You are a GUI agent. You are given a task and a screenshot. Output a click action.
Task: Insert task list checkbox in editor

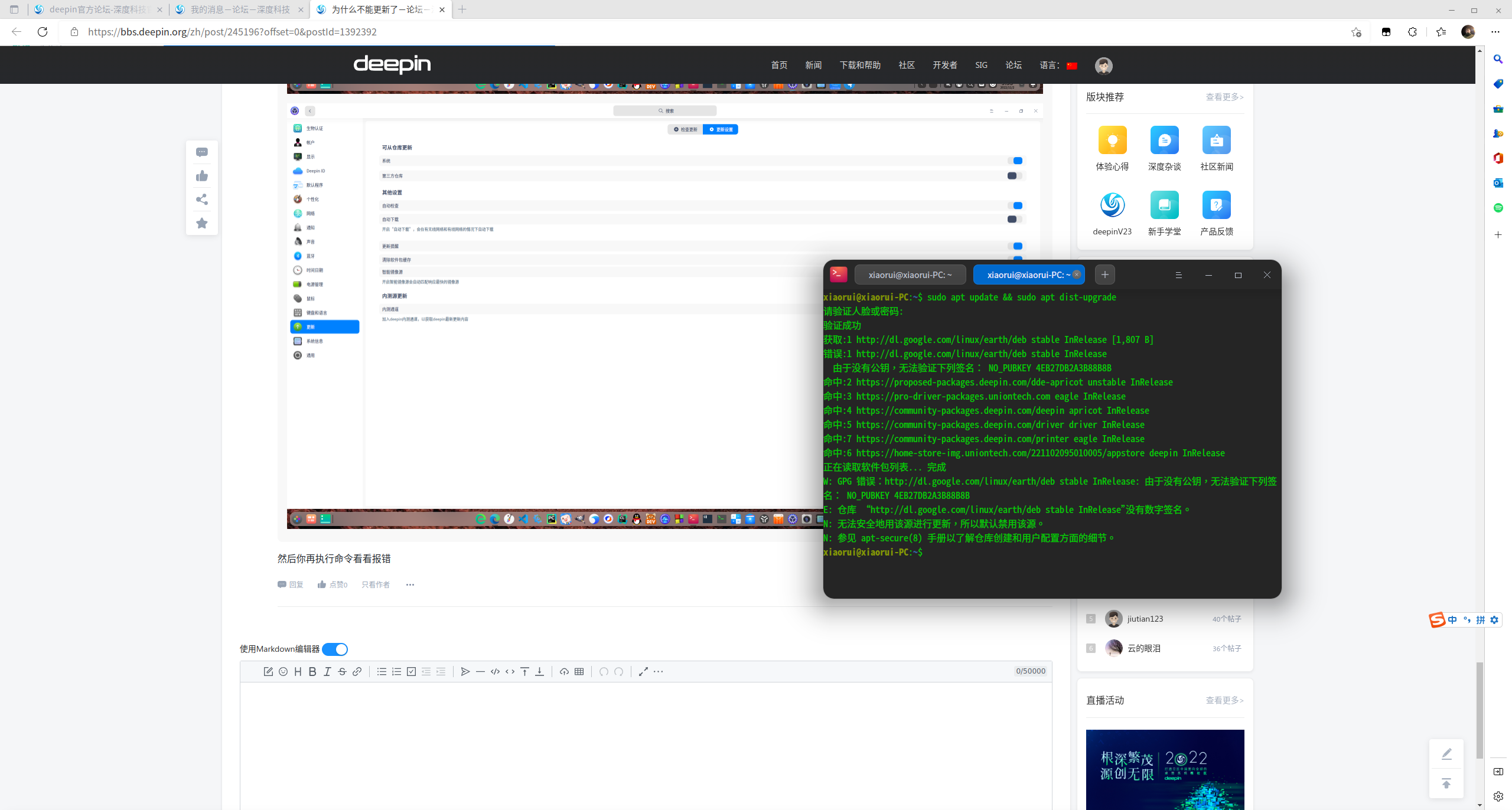411,671
